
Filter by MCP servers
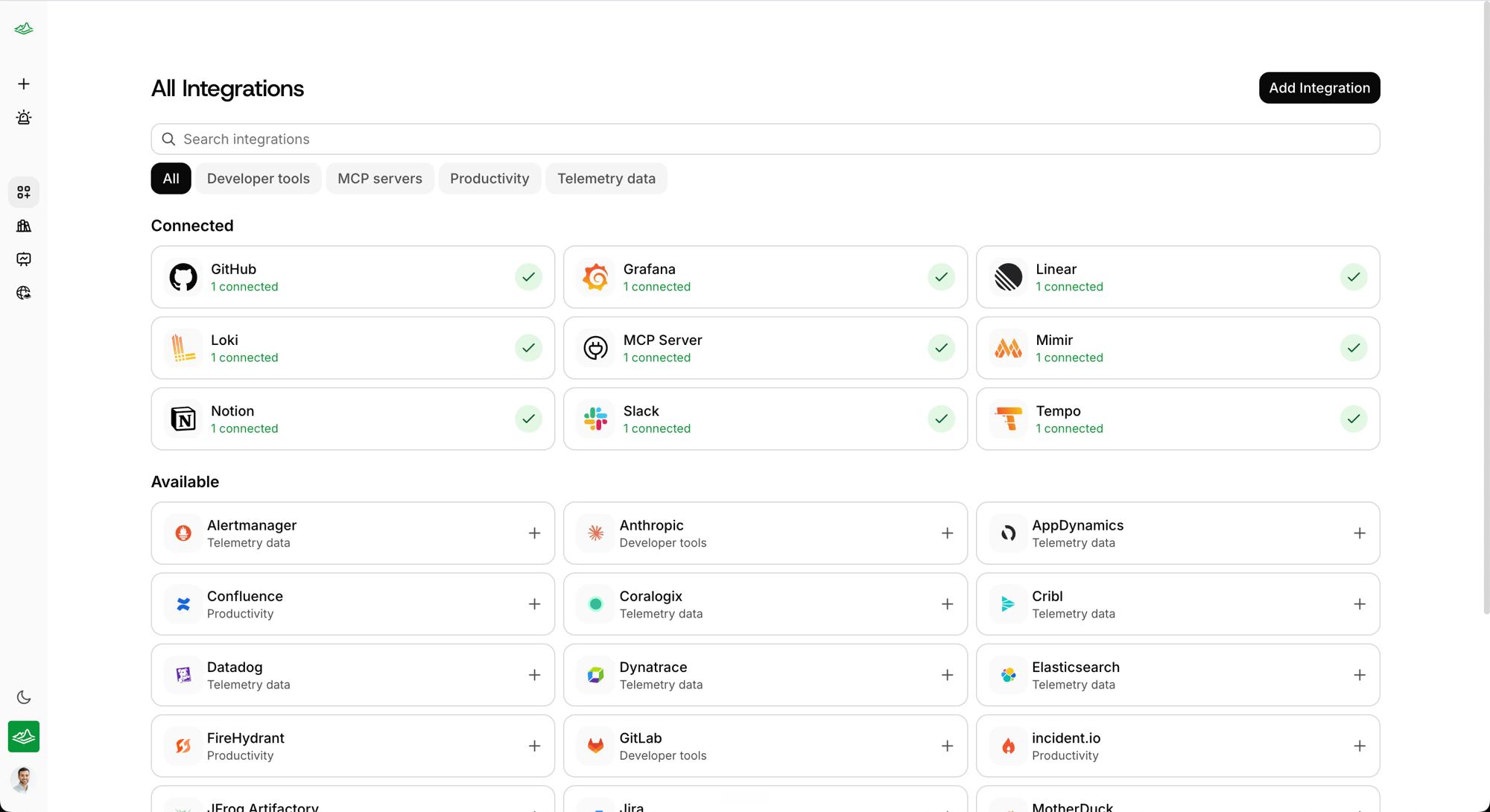coord(380,179)
